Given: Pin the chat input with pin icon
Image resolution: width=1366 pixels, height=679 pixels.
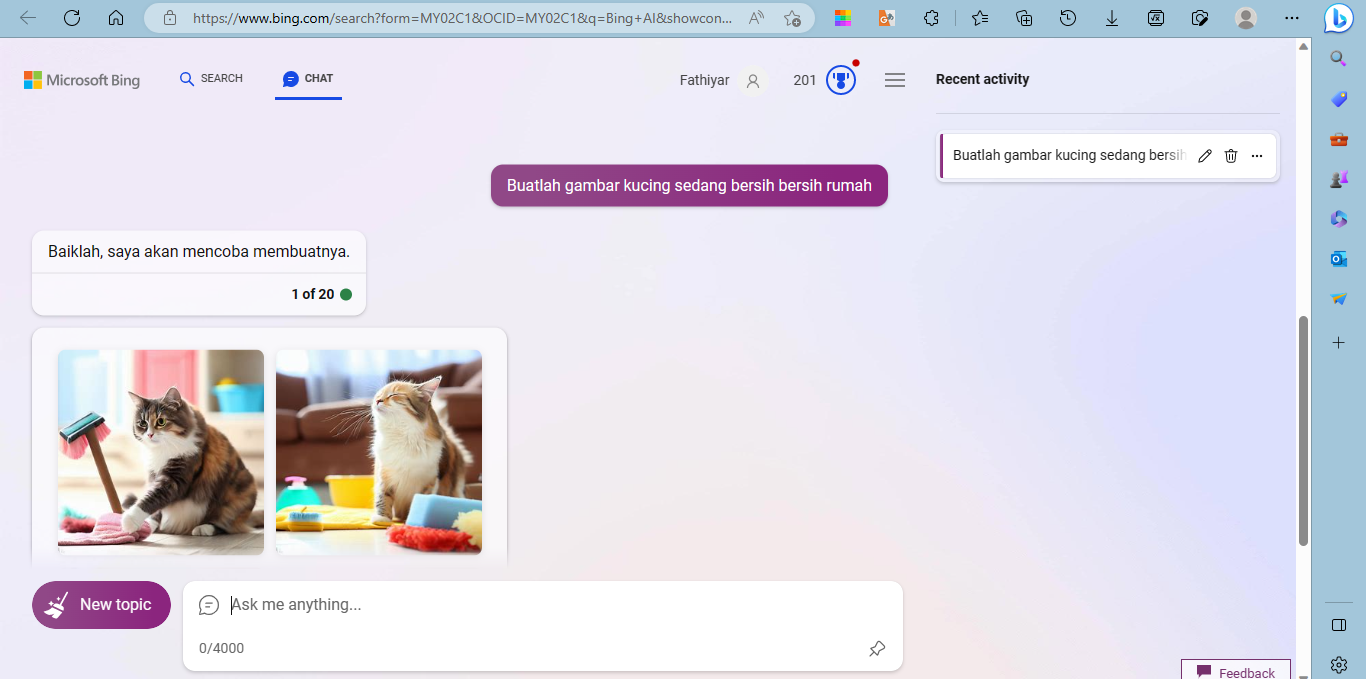Looking at the screenshot, I should point(877,649).
